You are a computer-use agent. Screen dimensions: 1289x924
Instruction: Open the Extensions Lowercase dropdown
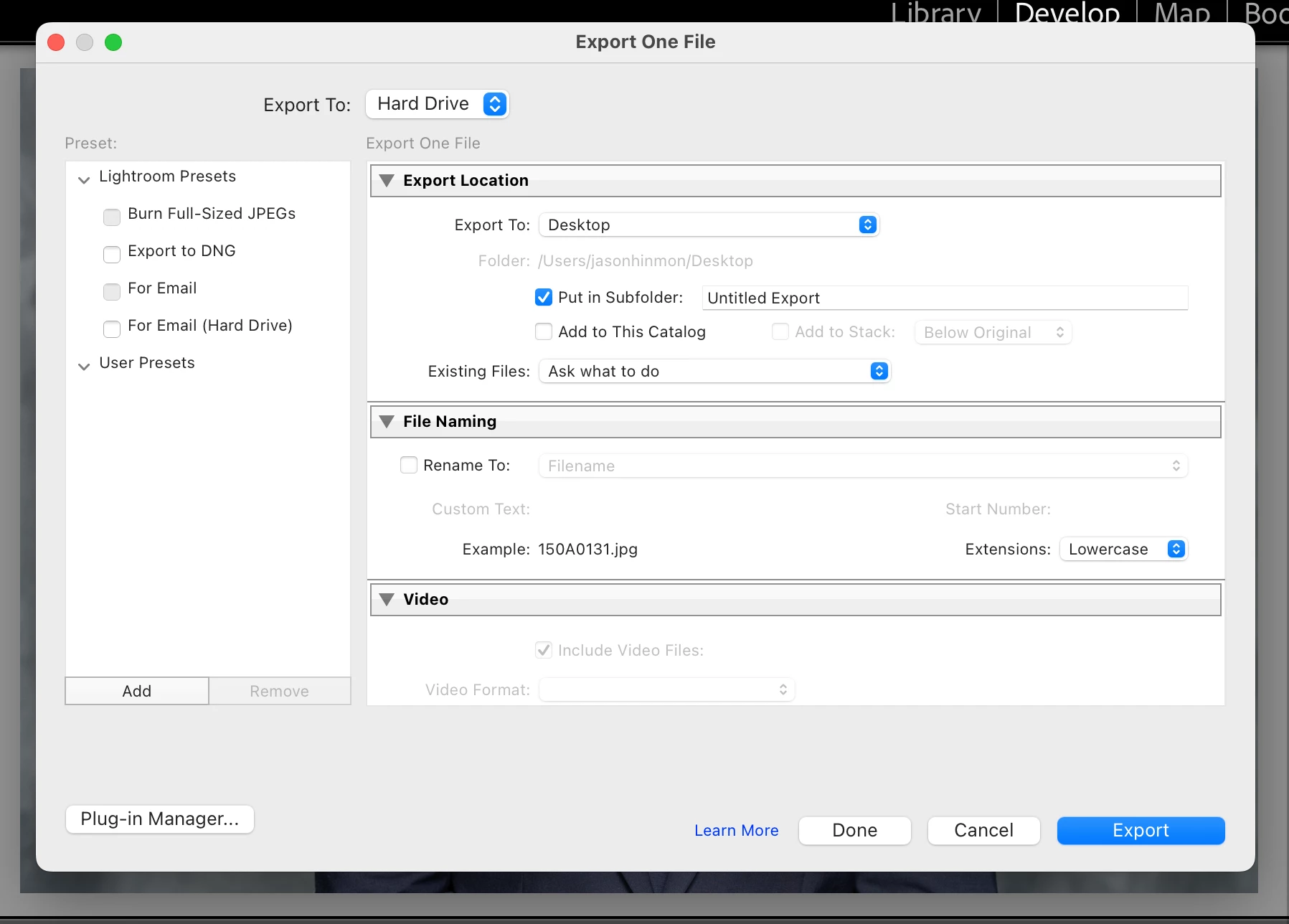click(x=1124, y=549)
